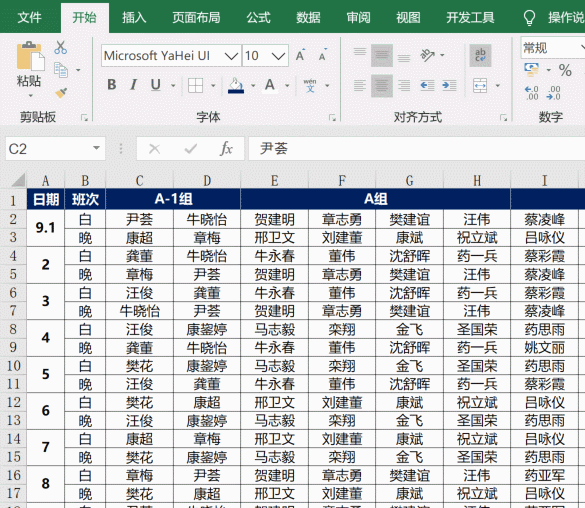This screenshot has width=585, height=508.
Task: Open the number format 常规 dropdown
Action: pos(582,47)
